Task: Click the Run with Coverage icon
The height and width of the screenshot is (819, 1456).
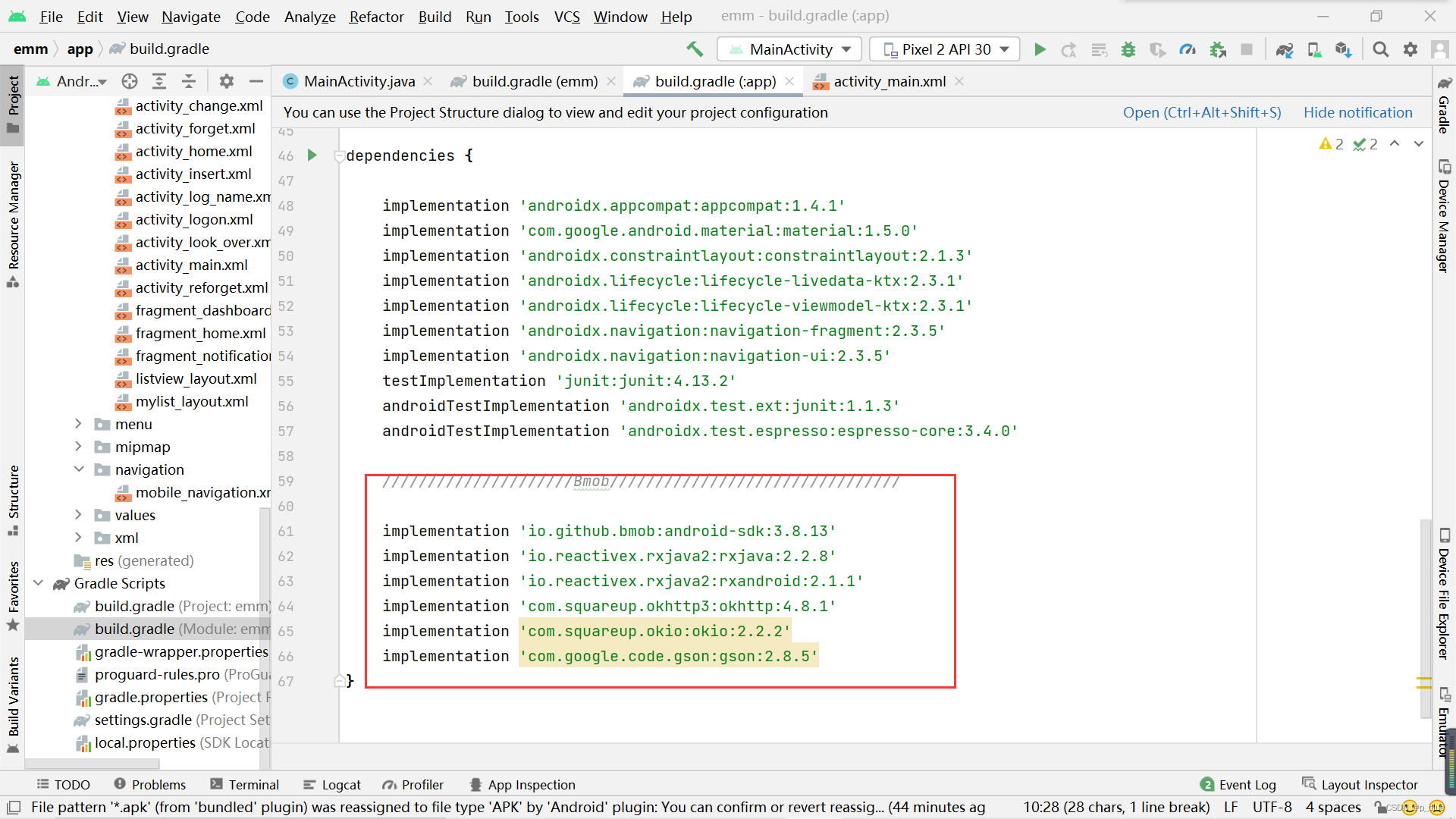Action: 1157,49
